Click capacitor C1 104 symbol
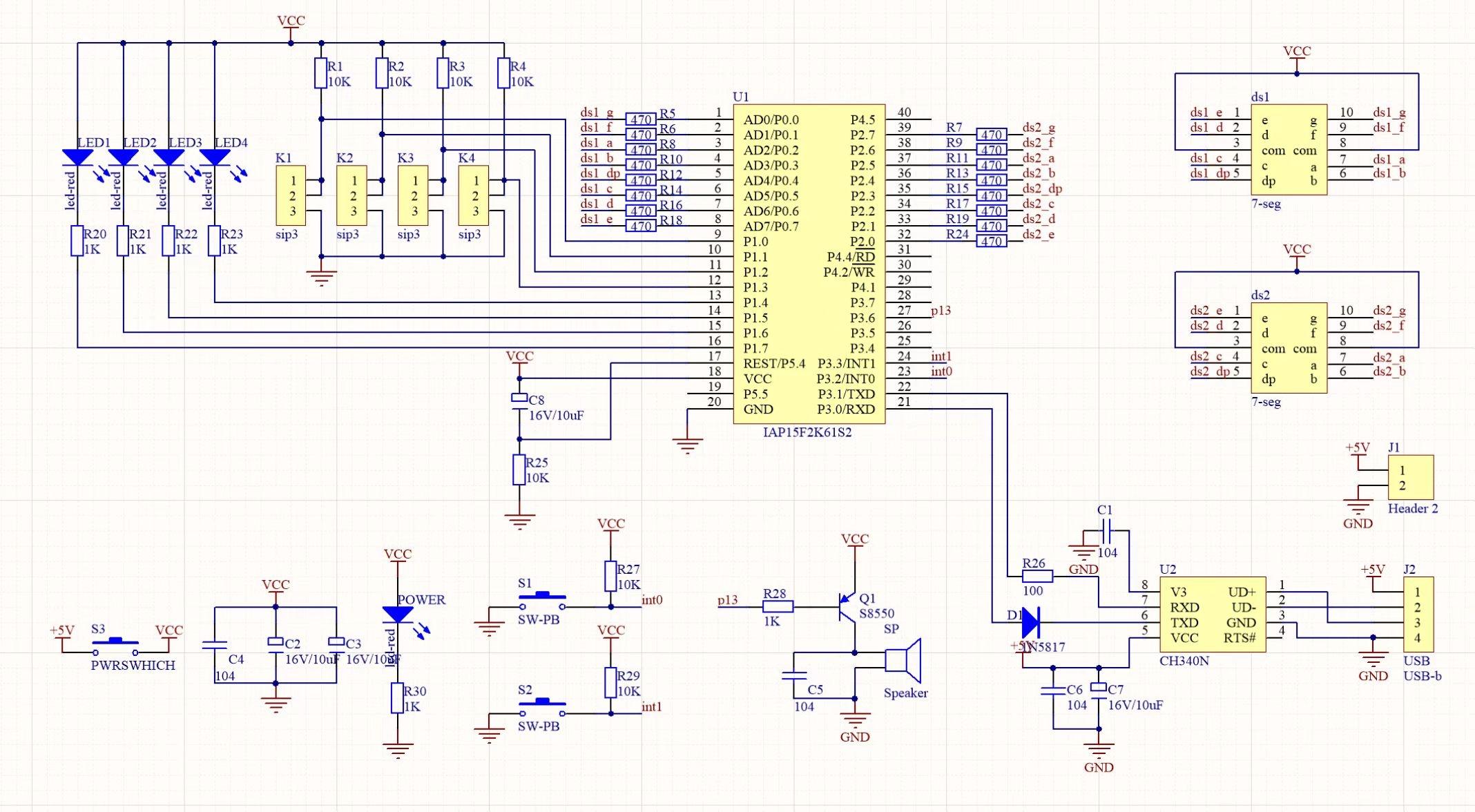The image size is (1475, 812). (1106, 531)
